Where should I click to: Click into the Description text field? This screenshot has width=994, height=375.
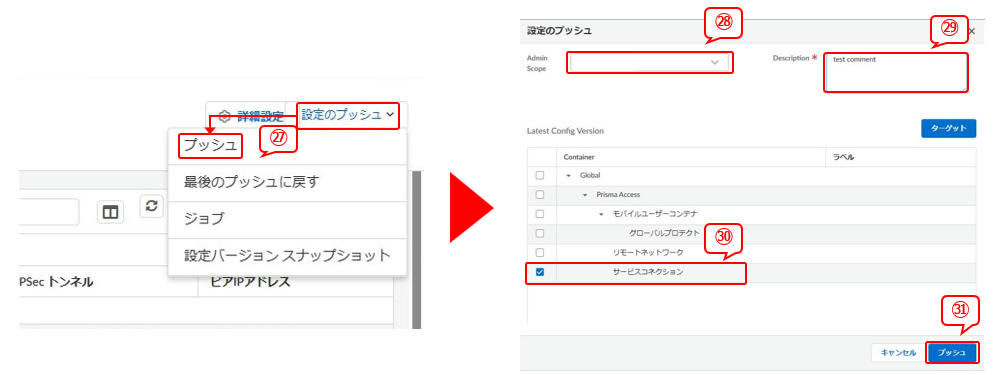pos(896,72)
